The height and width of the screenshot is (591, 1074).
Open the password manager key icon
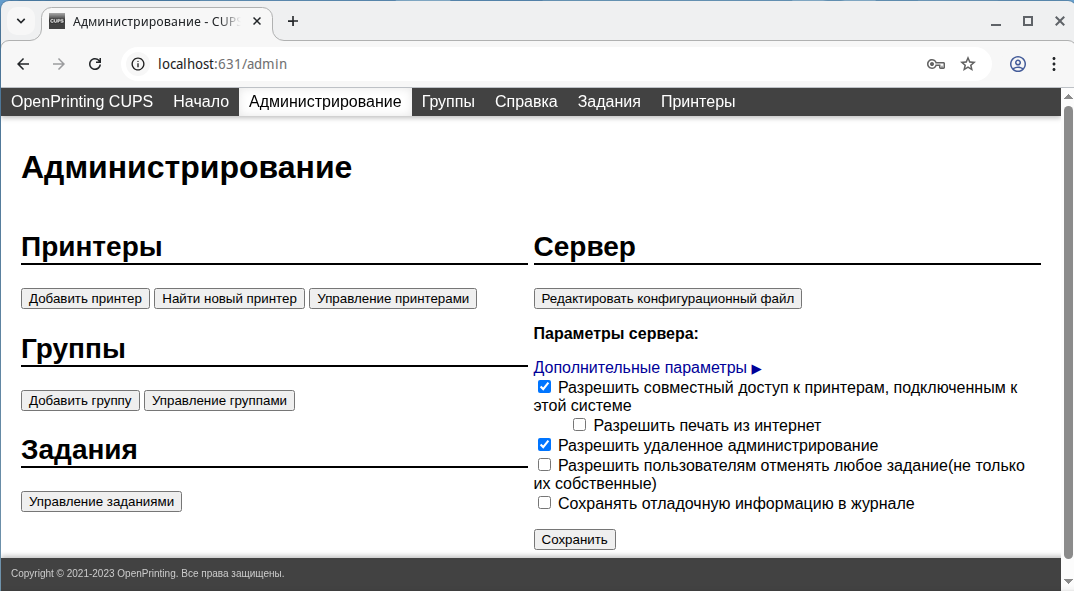[x=935, y=64]
